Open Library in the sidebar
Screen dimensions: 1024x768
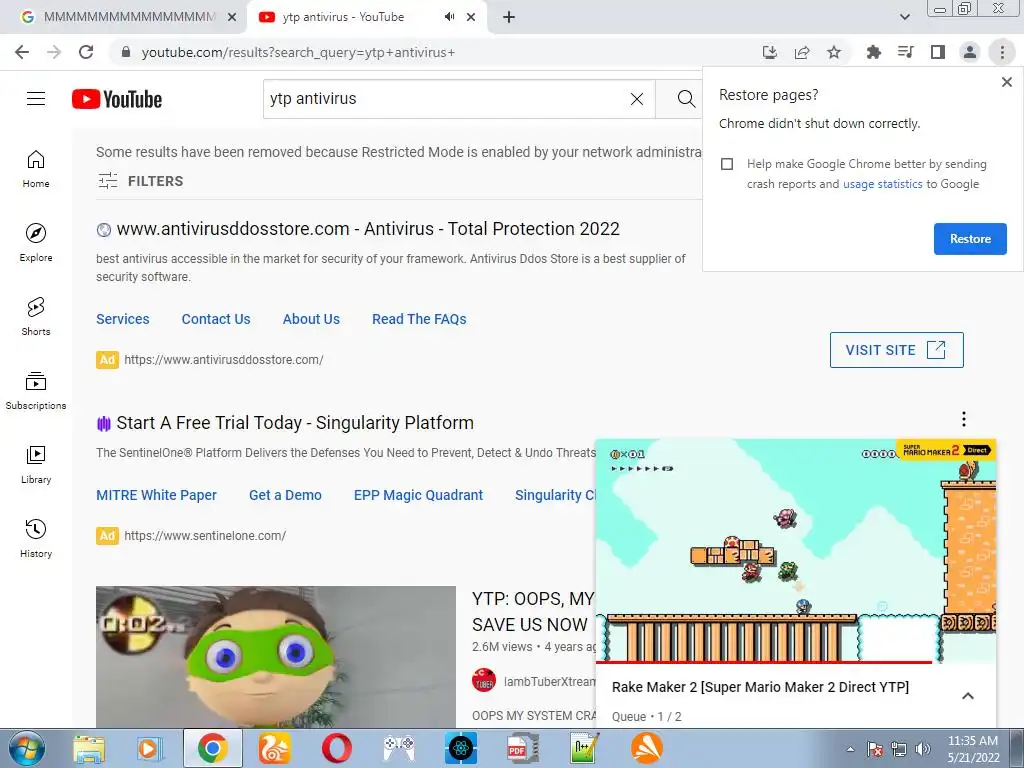click(x=36, y=464)
